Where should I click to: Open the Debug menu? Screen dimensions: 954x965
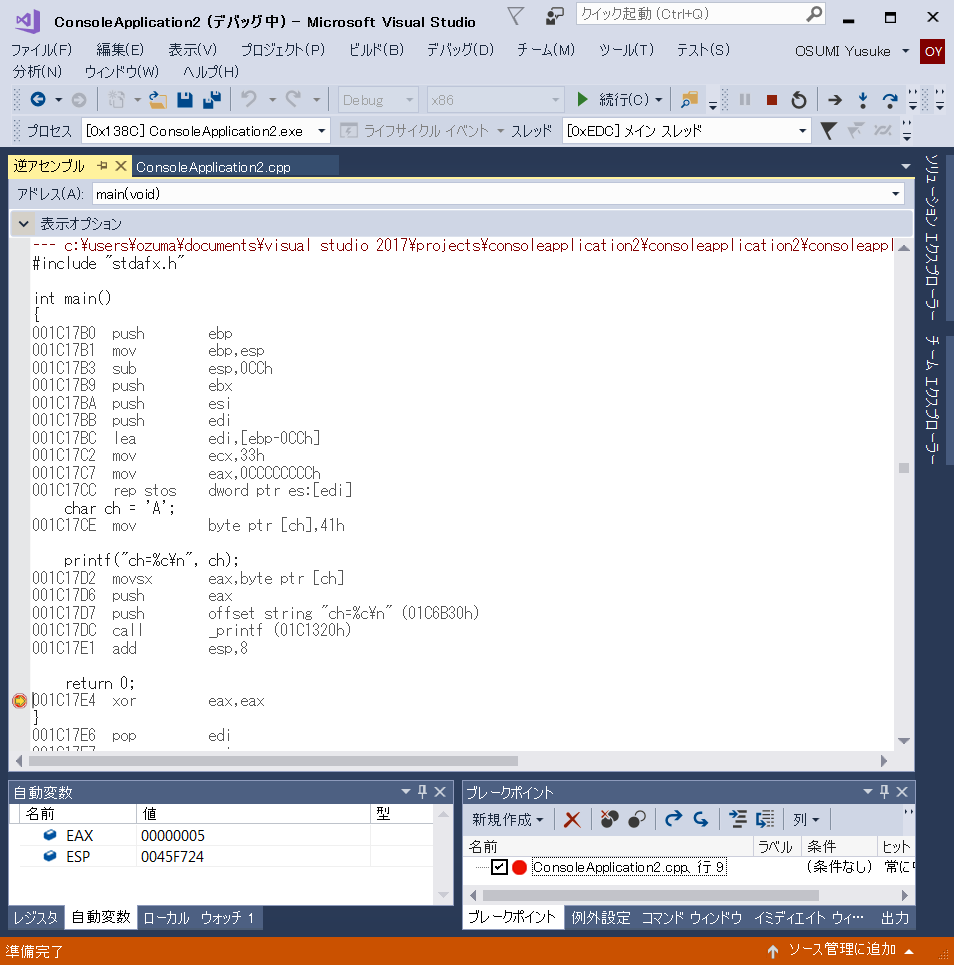(x=460, y=50)
